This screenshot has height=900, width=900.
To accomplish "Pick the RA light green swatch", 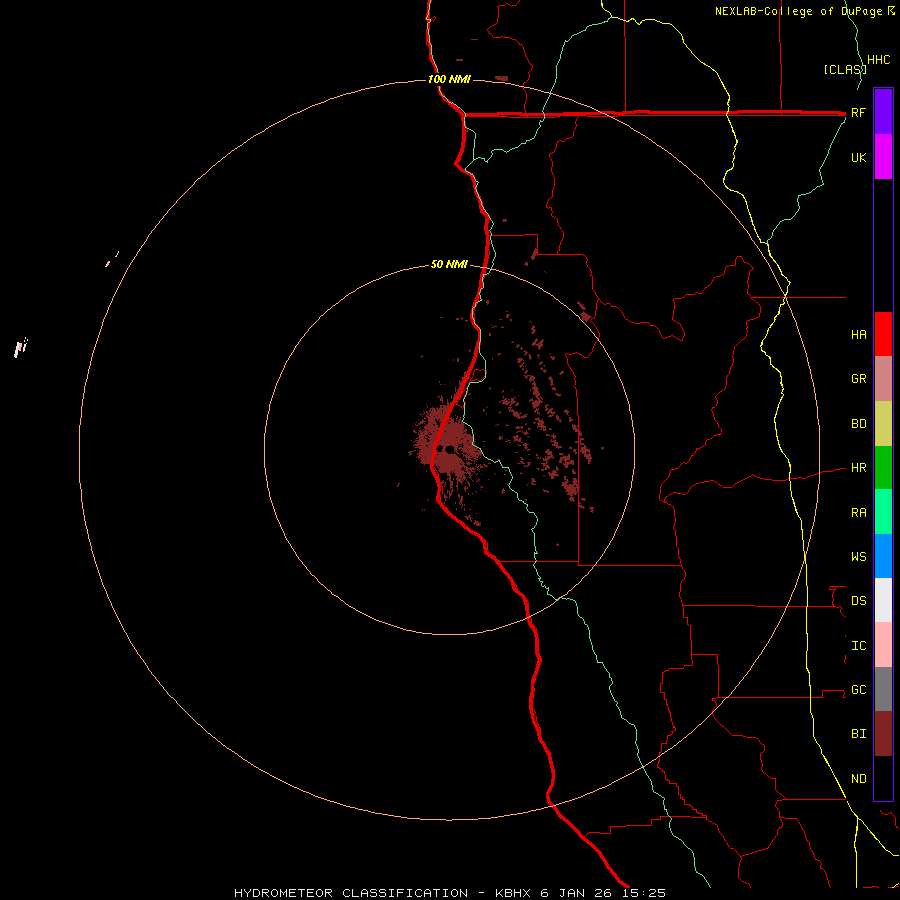I will (x=883, y=512).
